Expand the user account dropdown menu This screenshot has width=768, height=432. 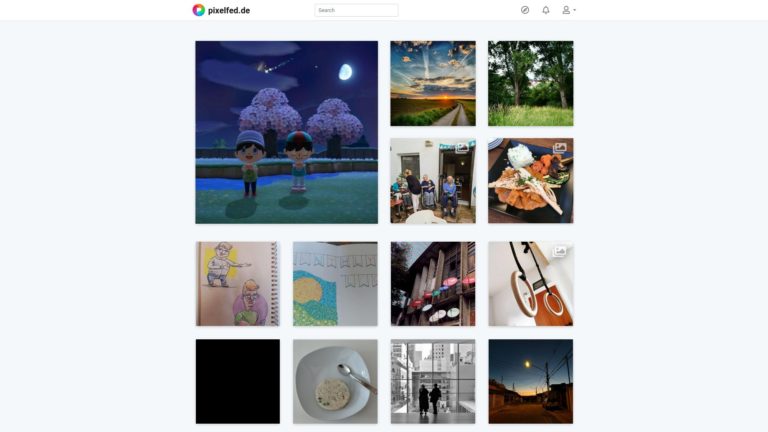tap(569, 10)
